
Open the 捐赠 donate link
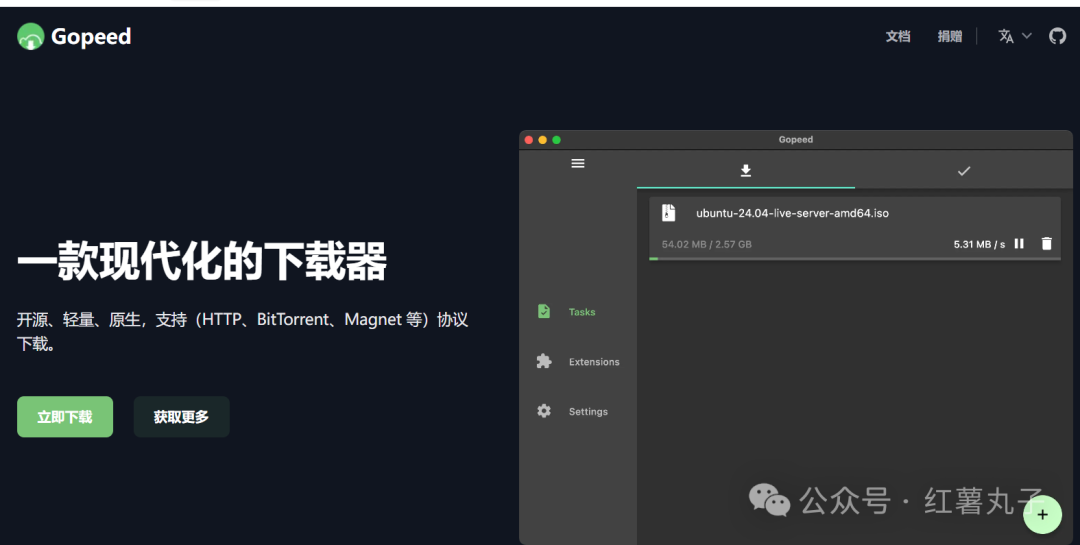pos(950,37)
